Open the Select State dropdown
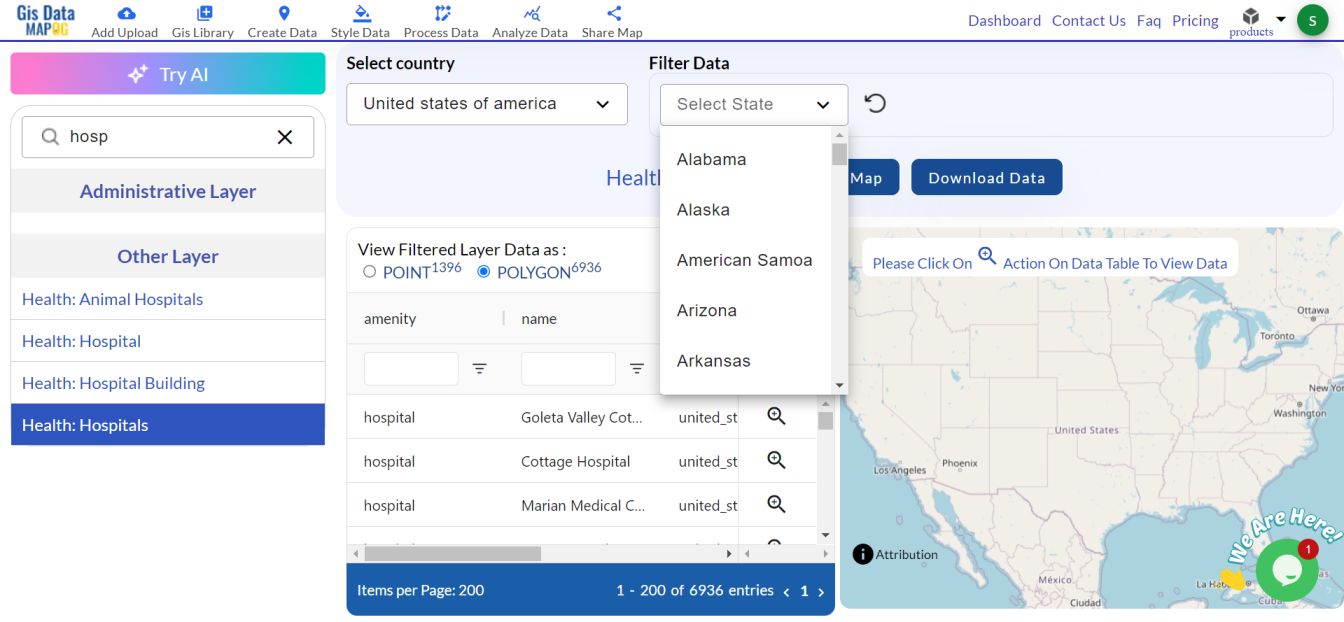1344x622 pixels. (x=753, y=104)
